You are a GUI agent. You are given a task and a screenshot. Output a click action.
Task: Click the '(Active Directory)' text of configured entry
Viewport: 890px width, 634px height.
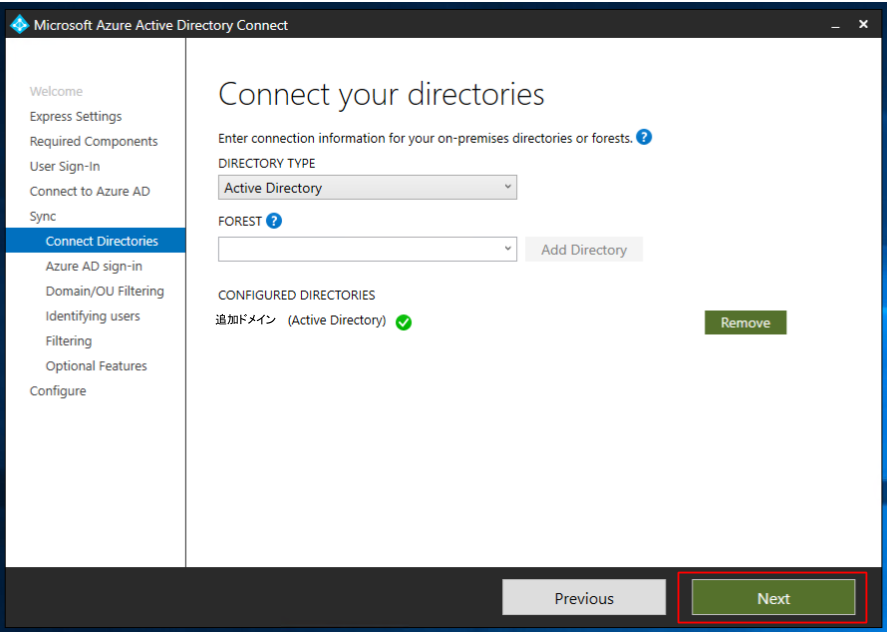[337, 320]
